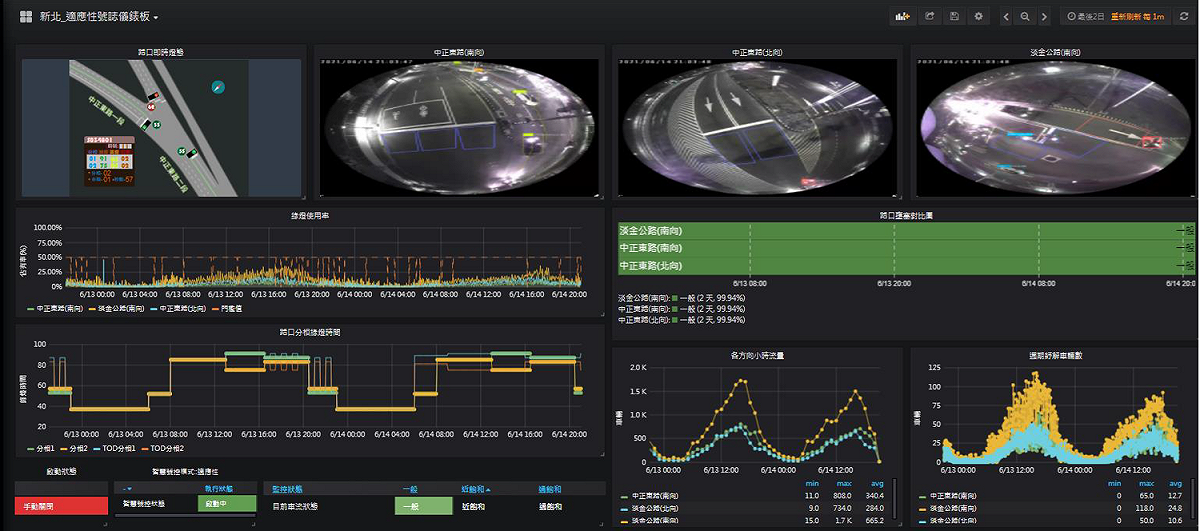Click the green 一般 traffic status cell
This screenshot has width=1200, height=531.
tap(423, 506)
